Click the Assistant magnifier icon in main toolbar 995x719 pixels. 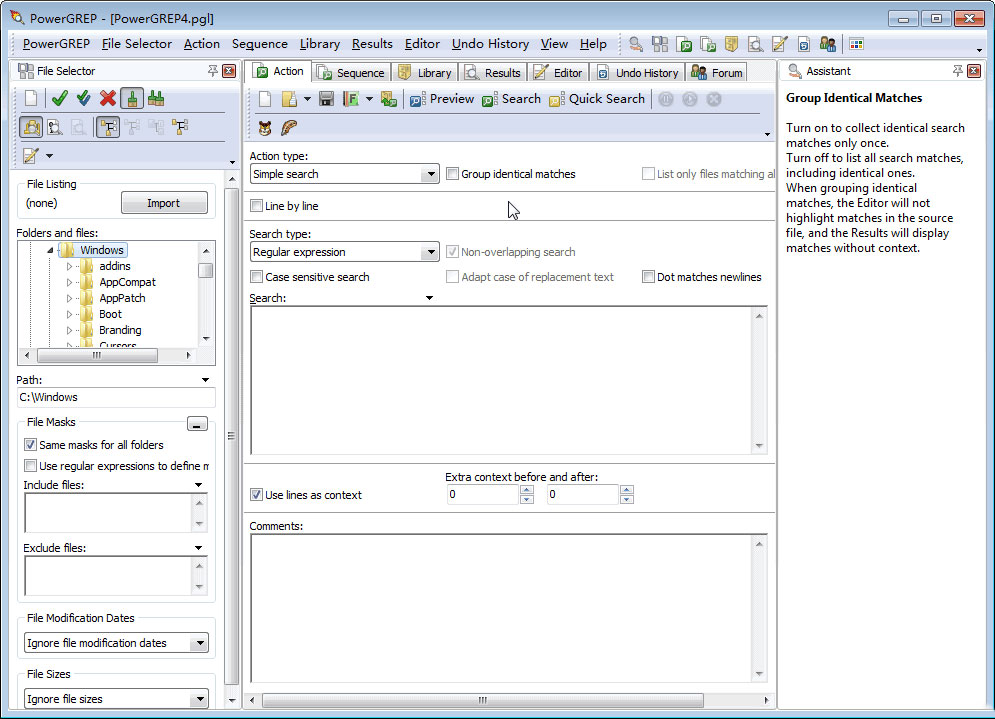tap(636, 44)
